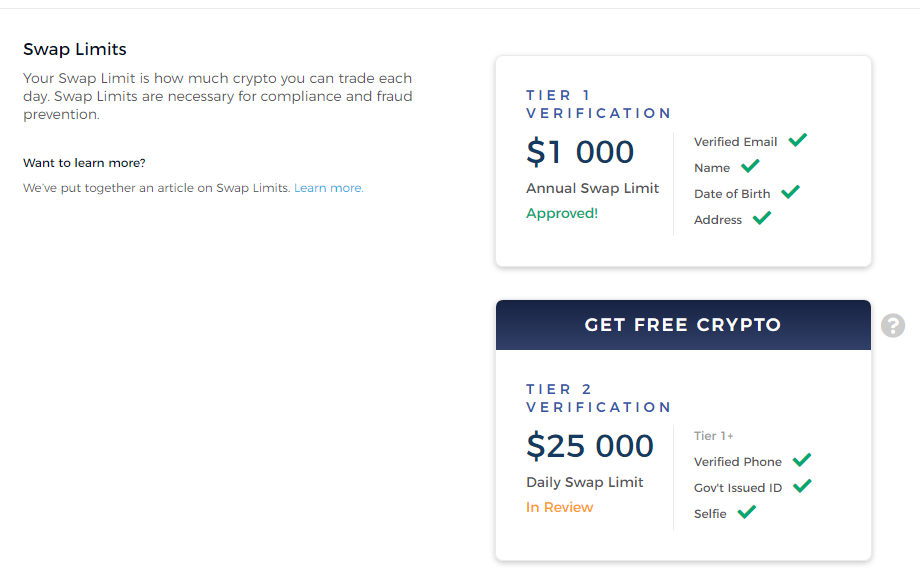Click the Name green checkmark
The width and height of the screenshot is (920, 585).
point(750,167)
